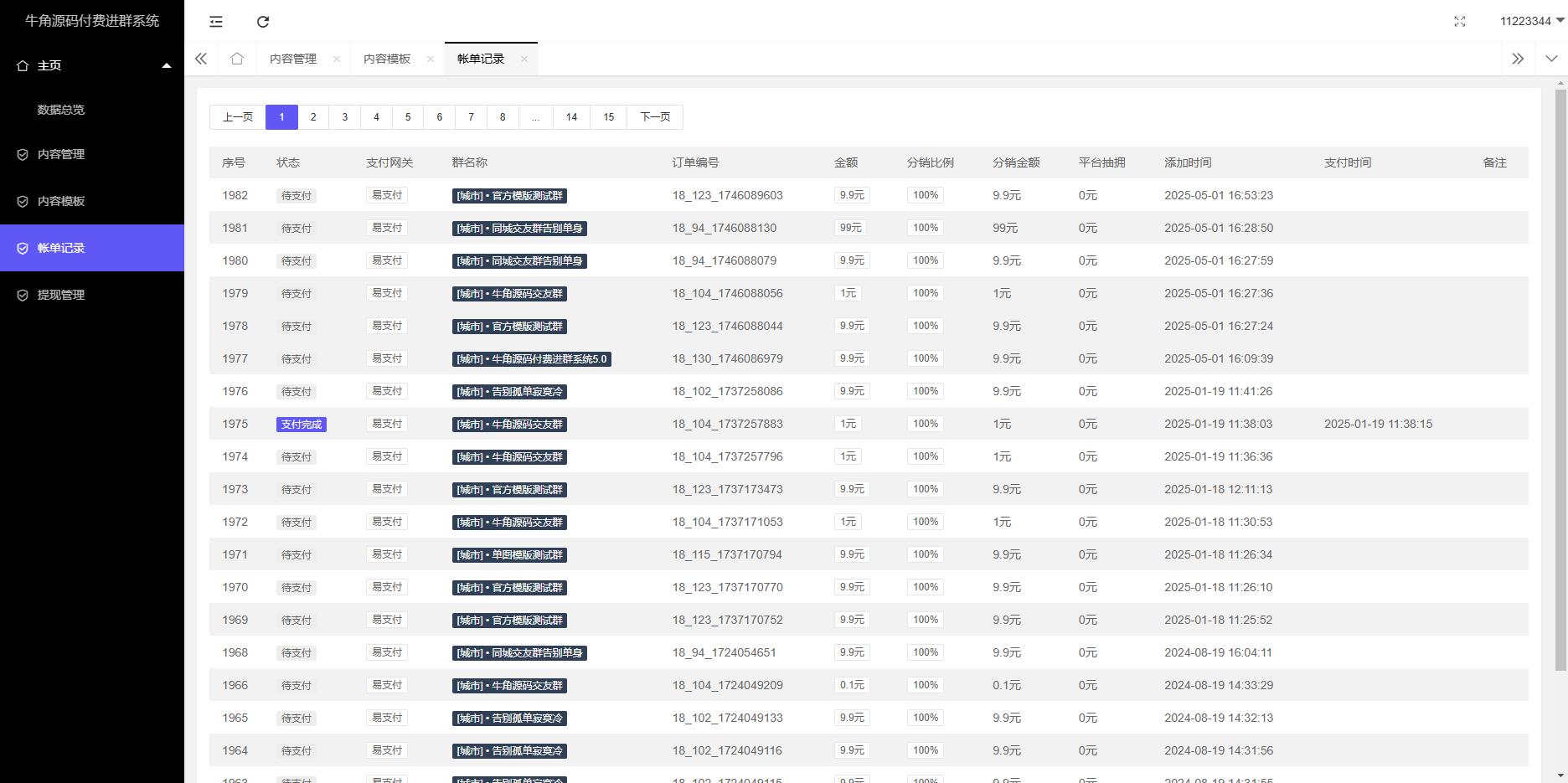The image size is (1568, 783).
Task: Click group tag 牛角源码付费进群系统5.0
Action: [532, 359]
